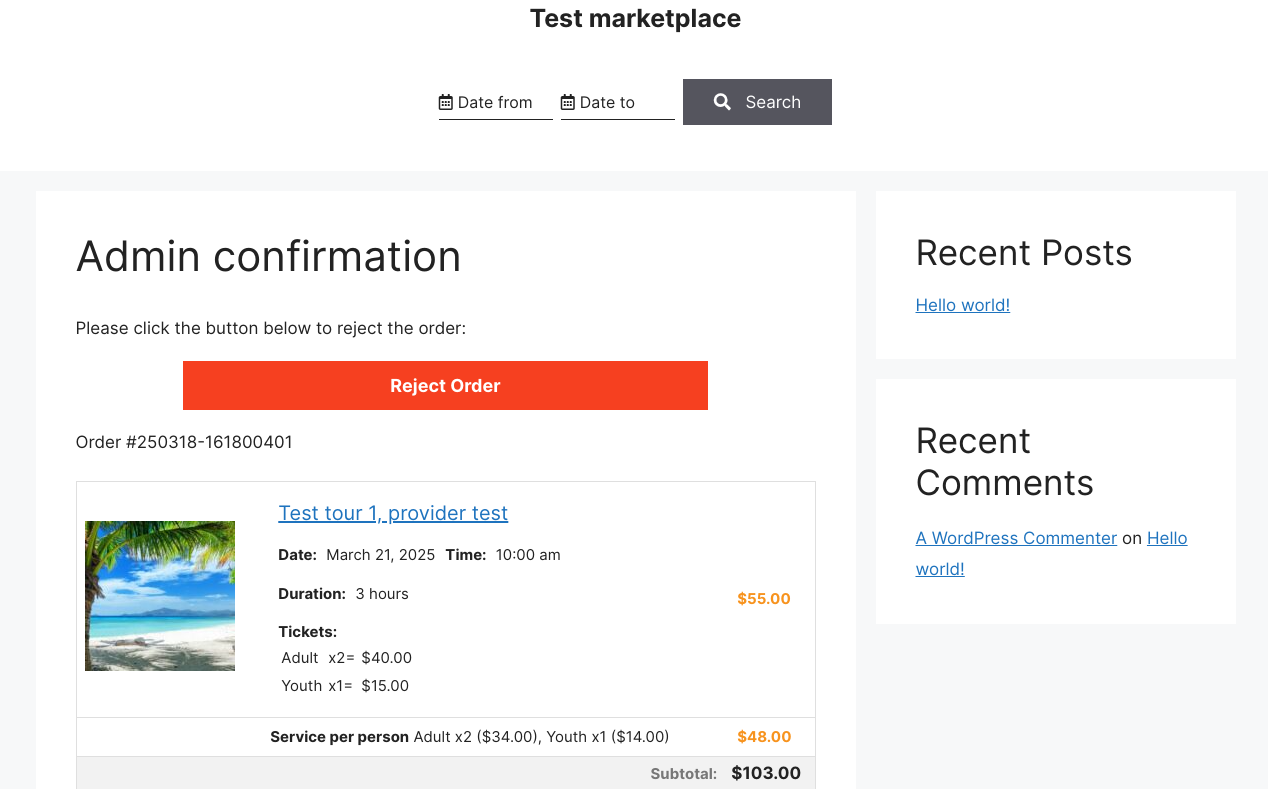
Task: Click the calendar icon beside Date from
Action: 446,102
